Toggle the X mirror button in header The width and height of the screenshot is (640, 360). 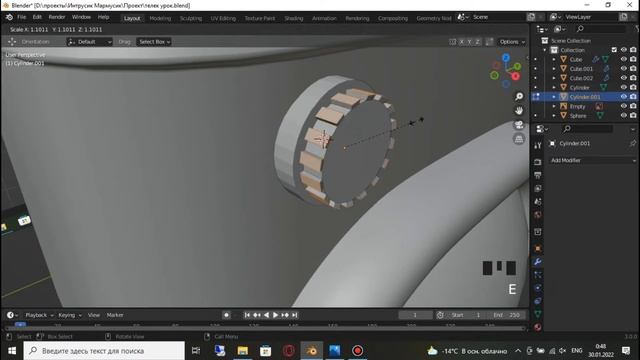pos(462,42)
